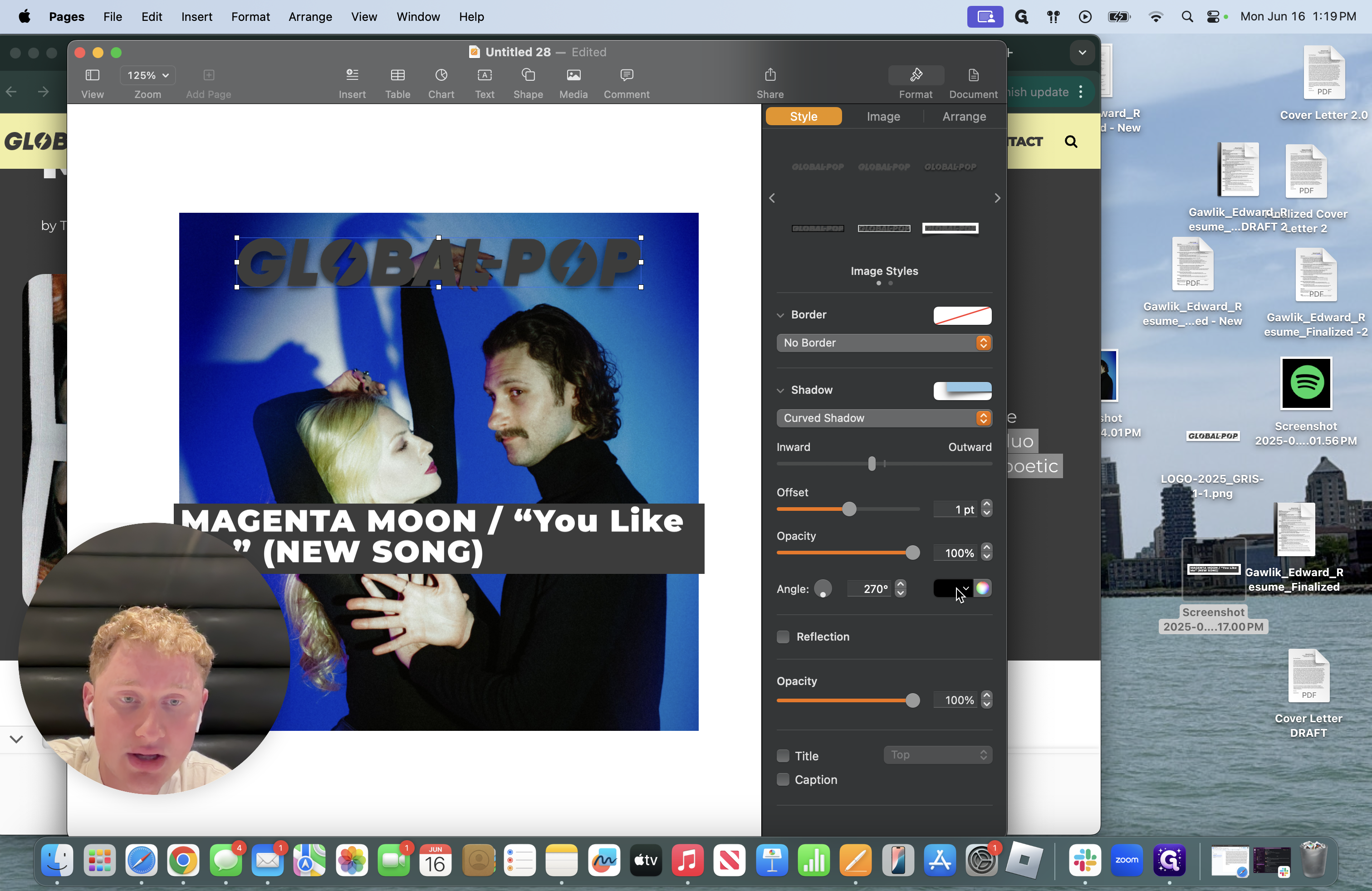The image size is (1372, 891).
Task: Click the Share toolbar icon
Action: pyautogui.click(x=770, y=75)
